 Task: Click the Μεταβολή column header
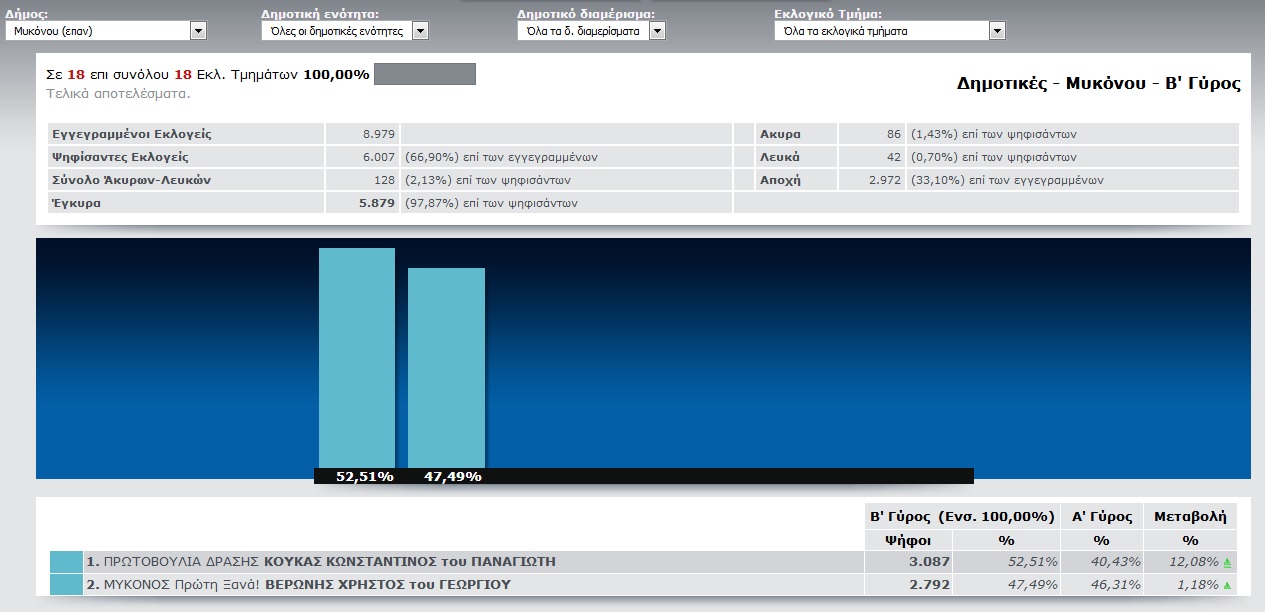coord(1189,517)
